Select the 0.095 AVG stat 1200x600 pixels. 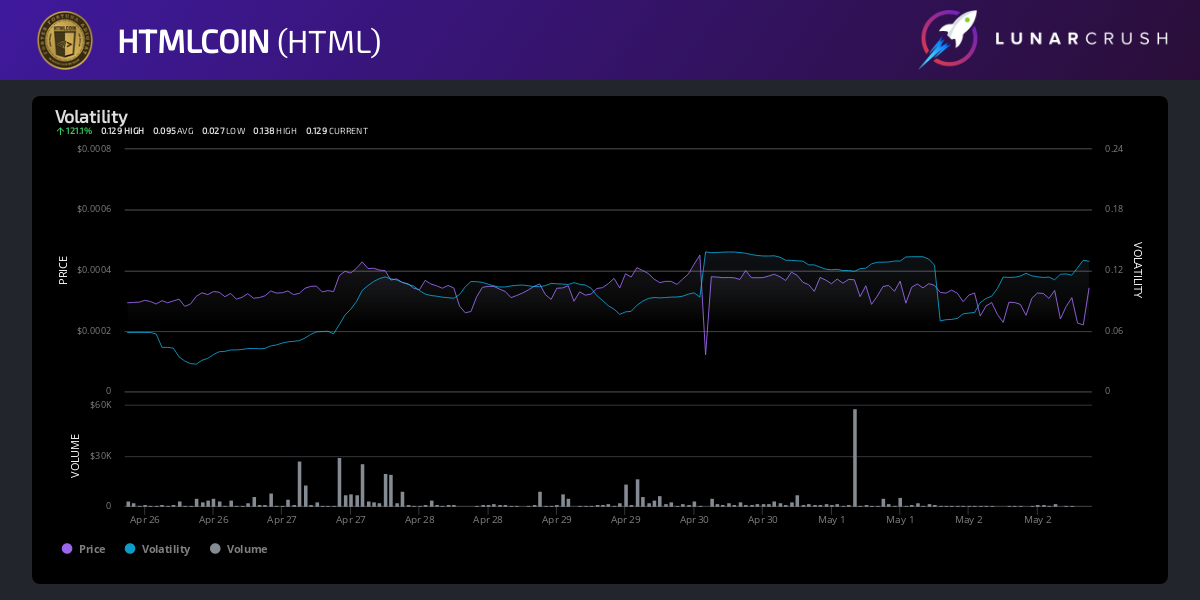173,130
